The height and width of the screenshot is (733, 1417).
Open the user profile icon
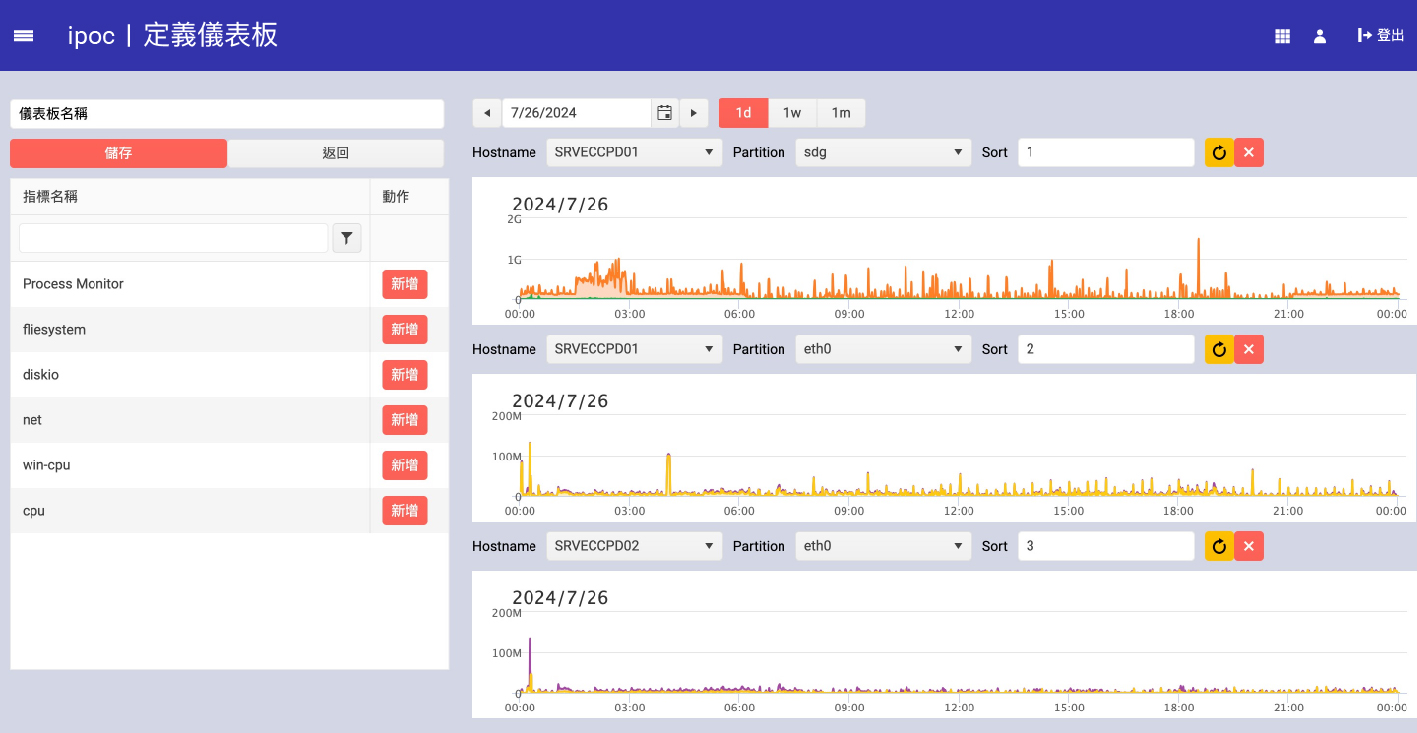[1320, 36]
